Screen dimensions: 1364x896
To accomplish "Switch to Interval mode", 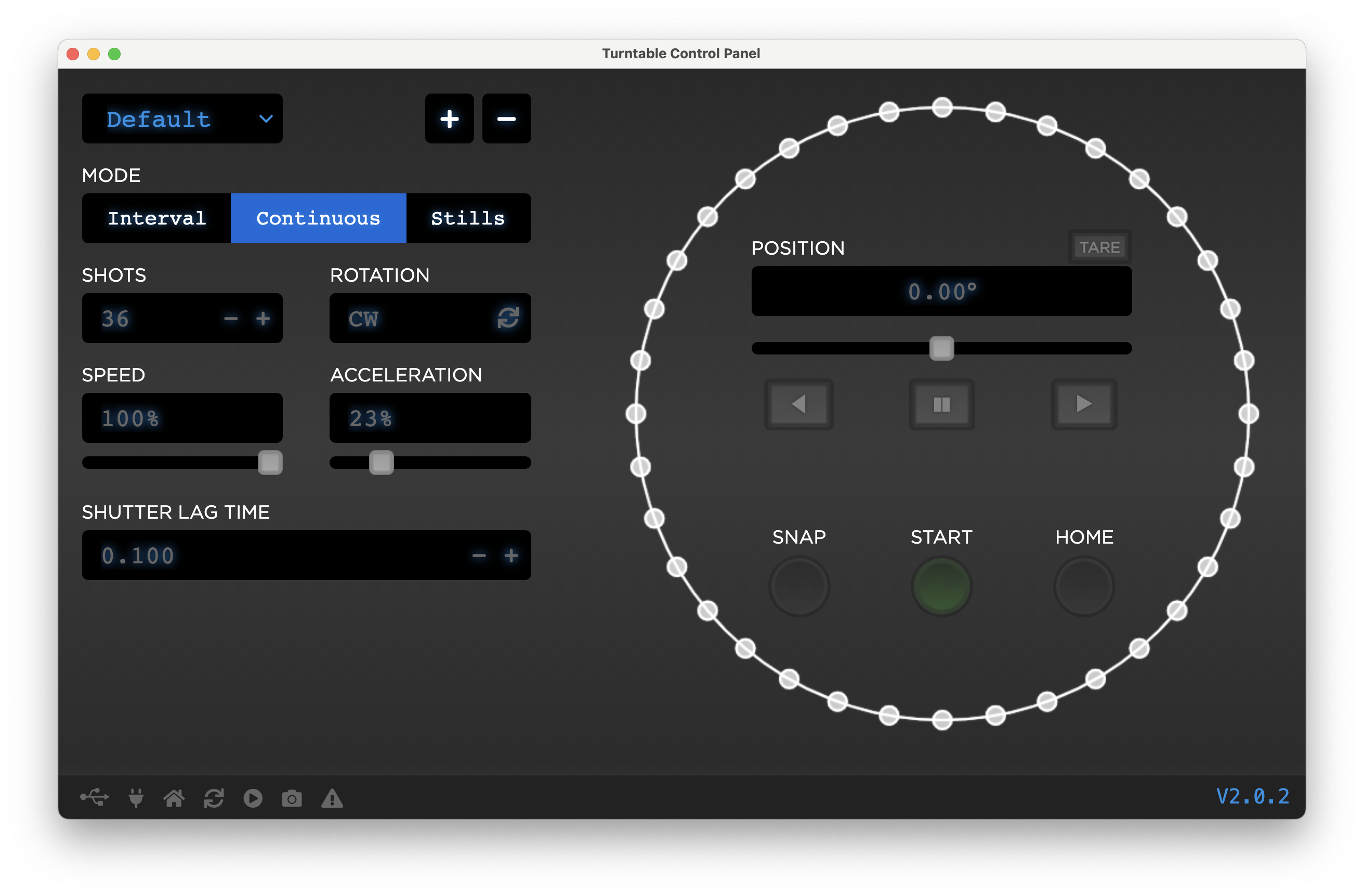I will [x=156, y=218].
